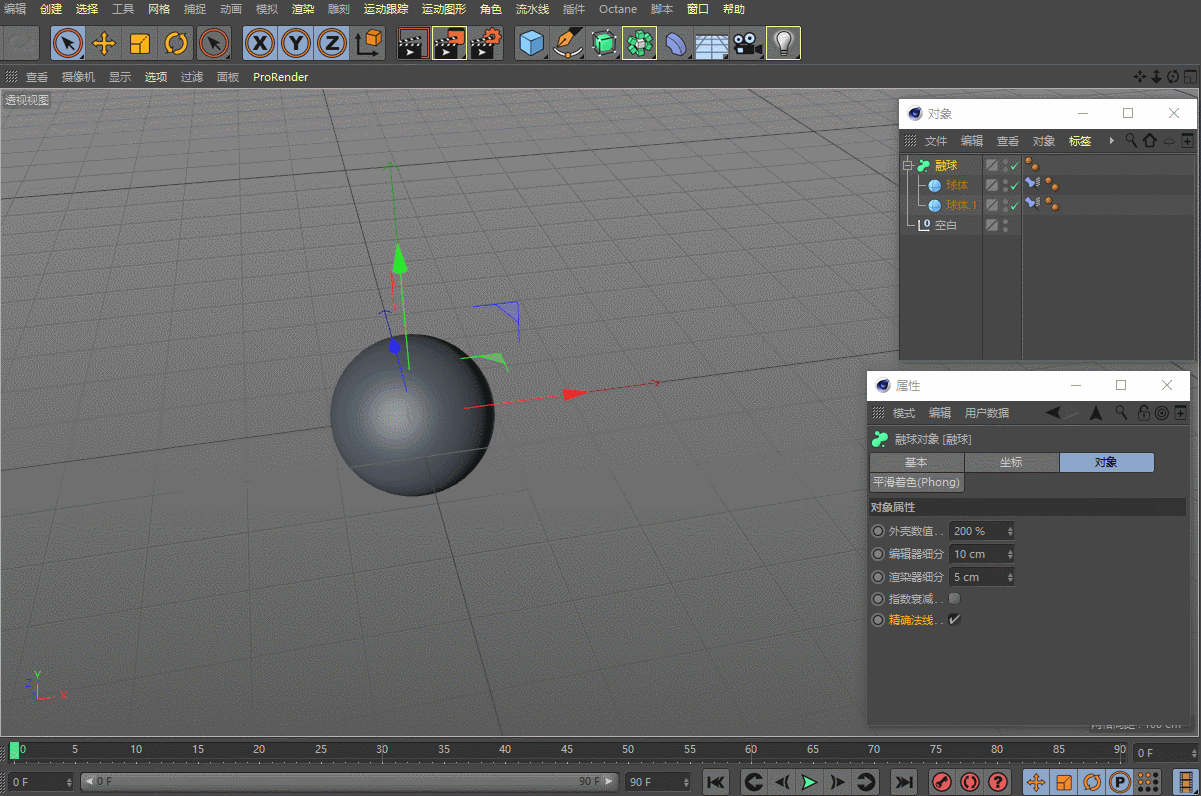Select the orange tag on 融球 row
This screenshot has width=1201, height=796.
coord(1032,165)
